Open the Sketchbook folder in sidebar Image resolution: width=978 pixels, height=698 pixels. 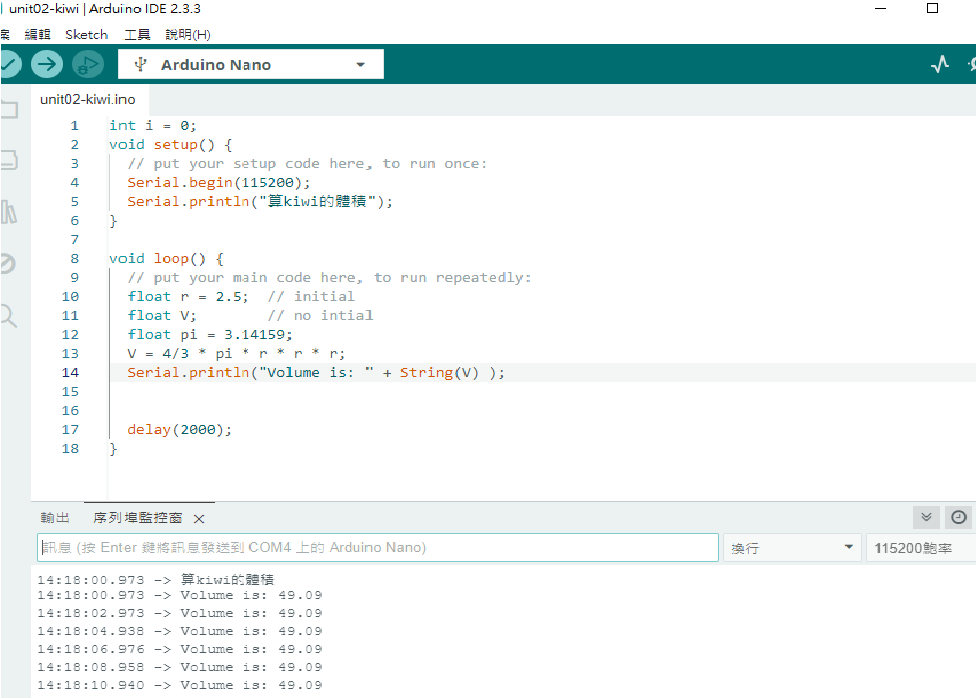point(8,110)
